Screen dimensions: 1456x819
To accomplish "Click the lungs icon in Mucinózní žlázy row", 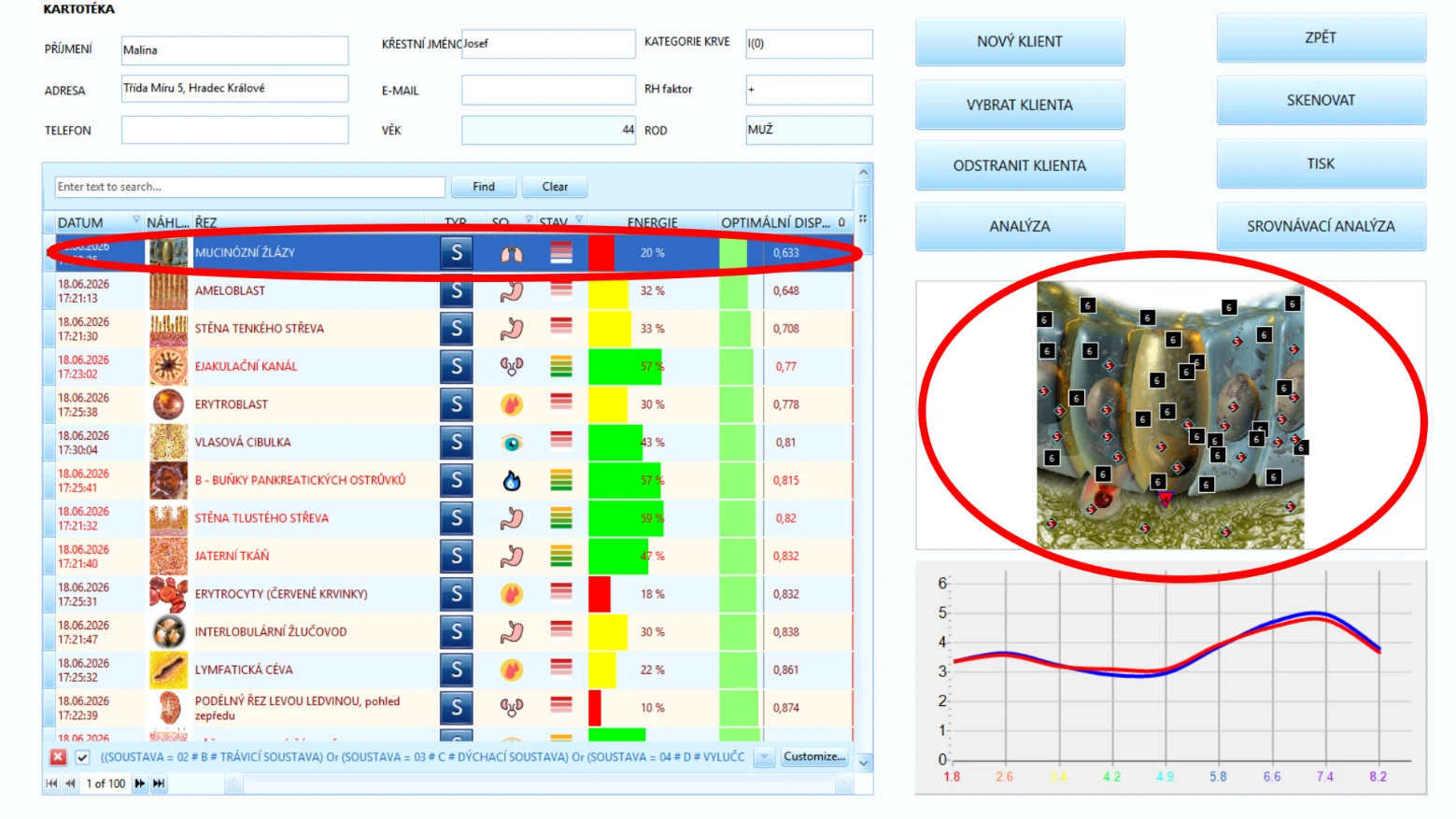I will 512,253.
